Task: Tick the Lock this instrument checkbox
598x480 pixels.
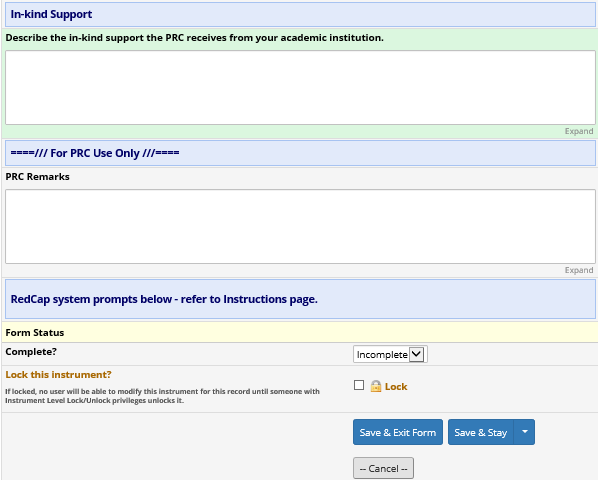Action: click(x=359, y=385)
